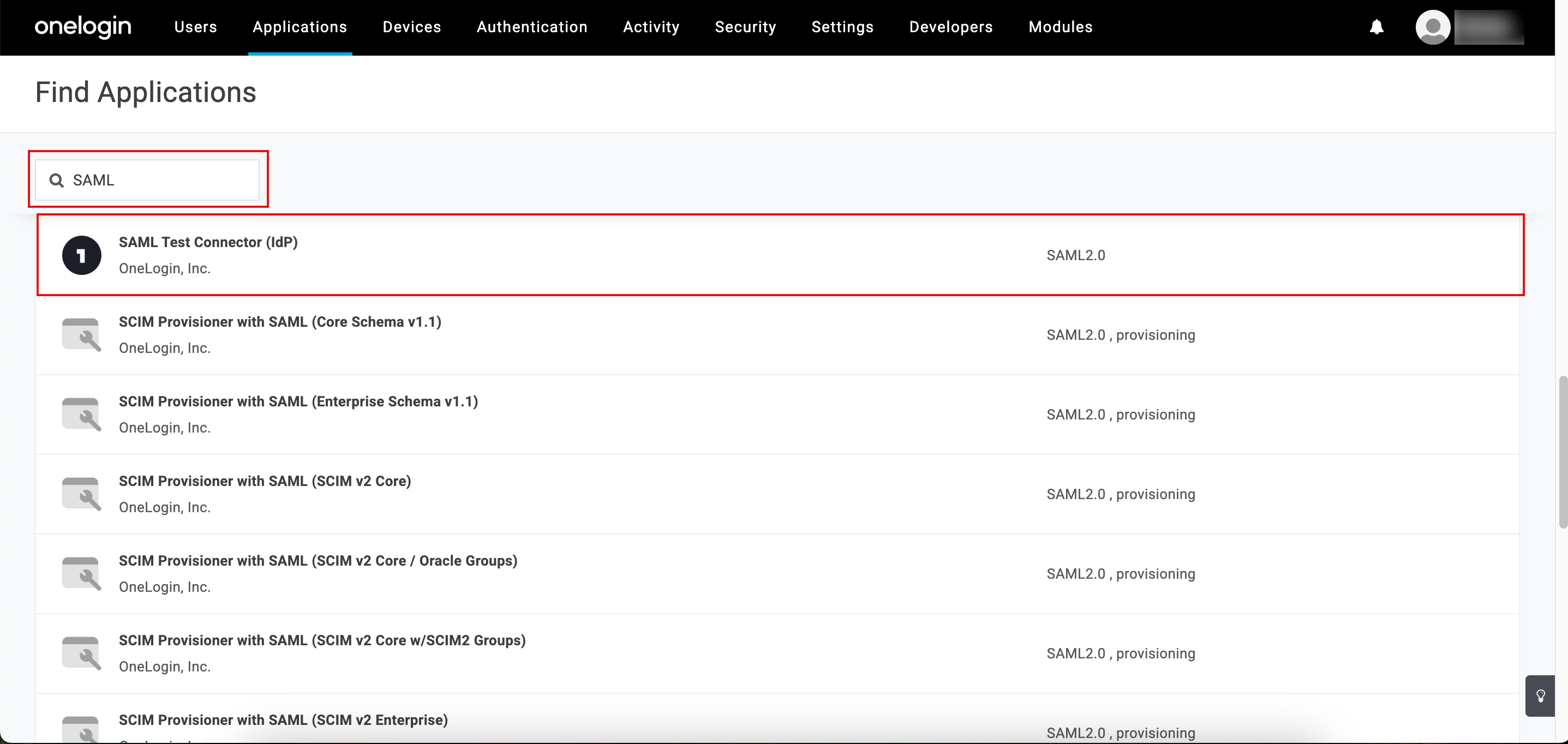Click Core Schema v1.1 wrench icon
Screen dimensions: 1568x744
(x=82, y=334)
